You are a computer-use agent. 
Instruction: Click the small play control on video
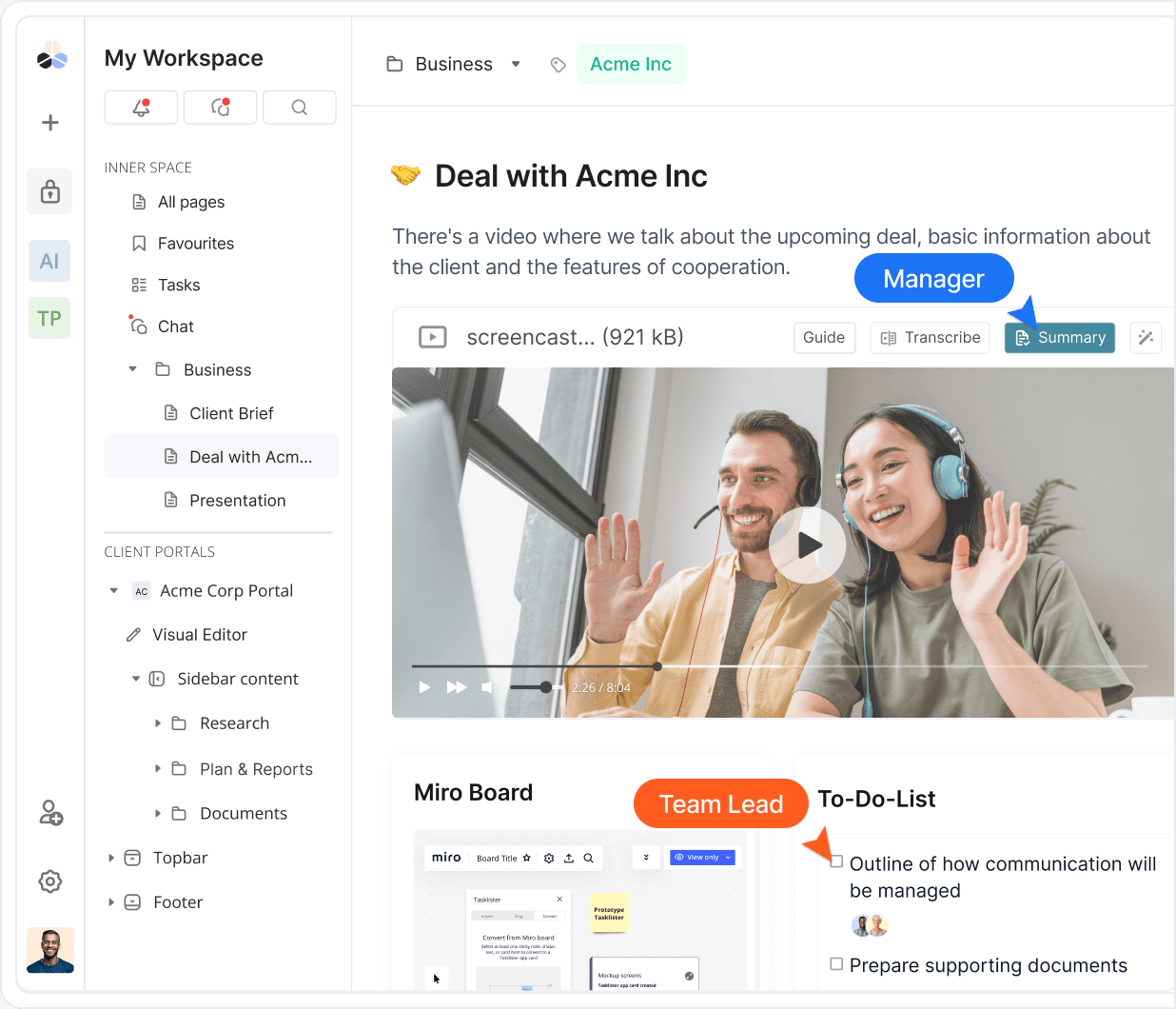click(x=424, y=687)
